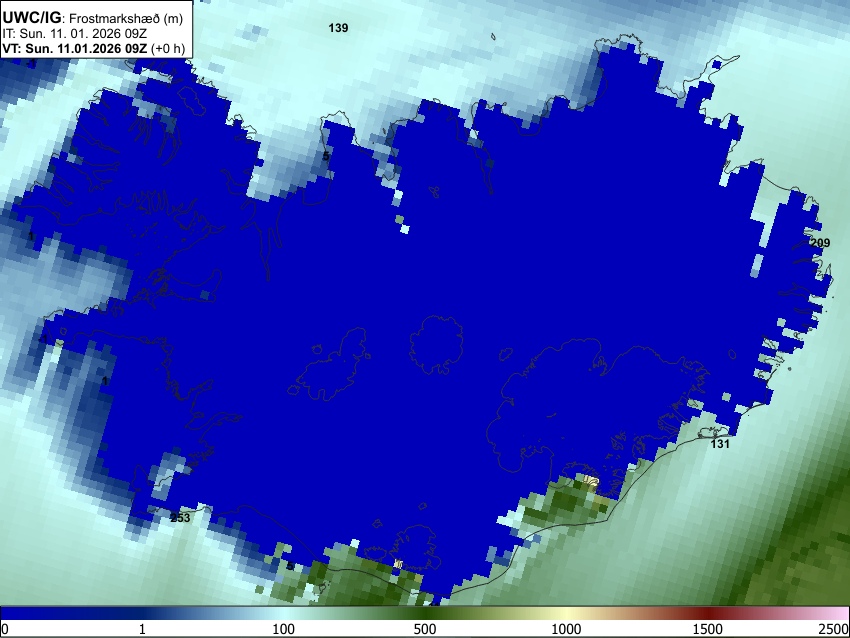
Task: Select the 'IT: Sun. 11. 01. 2026 09Z' line
Action: pos(74,34)
